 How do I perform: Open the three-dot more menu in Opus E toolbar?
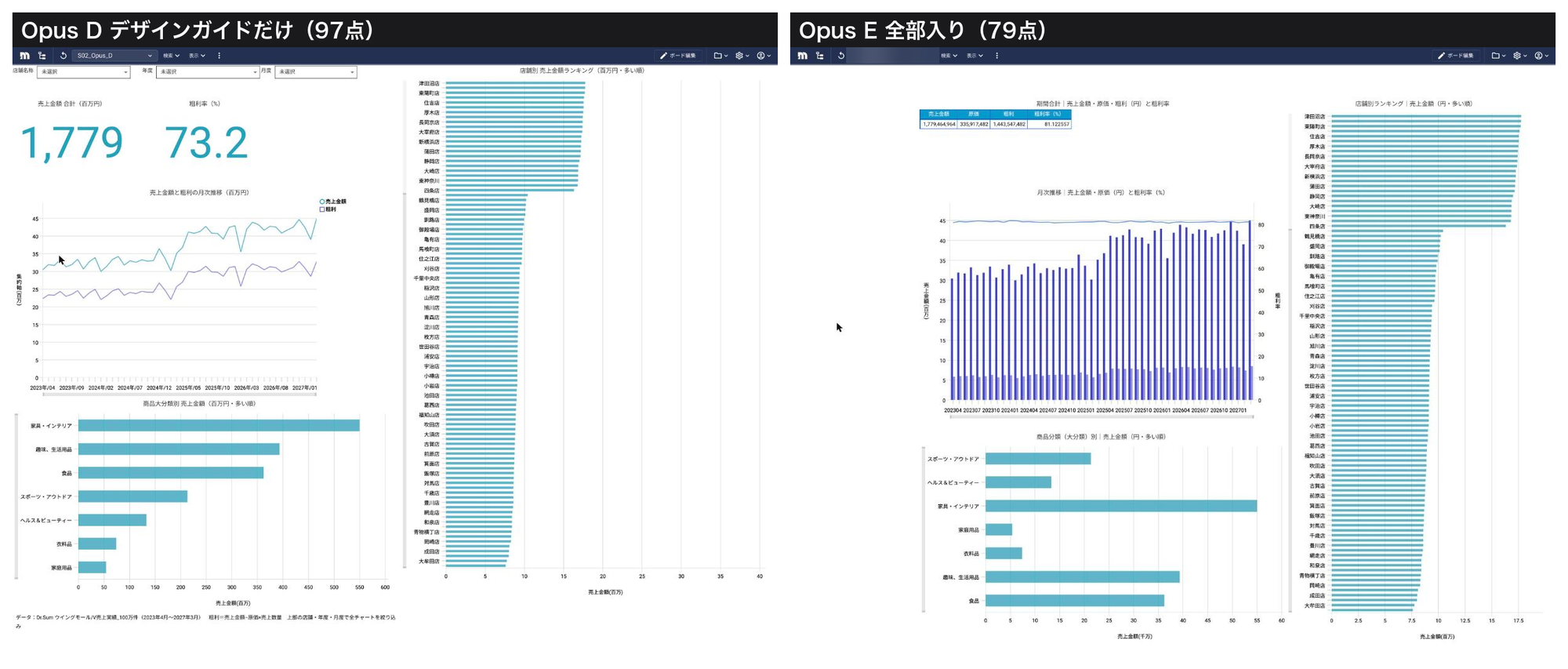click(996, 56)
